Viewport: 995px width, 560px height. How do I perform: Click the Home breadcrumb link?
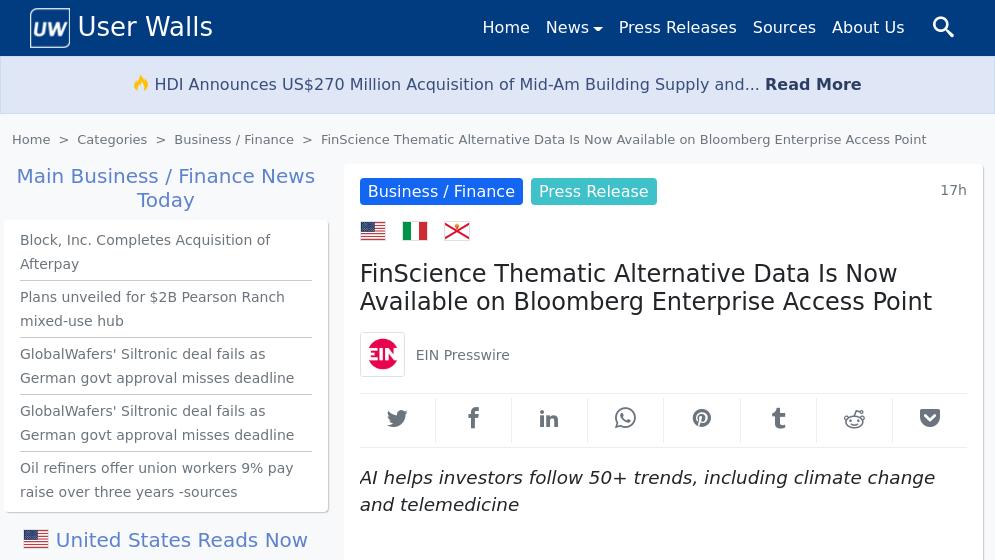31,140
